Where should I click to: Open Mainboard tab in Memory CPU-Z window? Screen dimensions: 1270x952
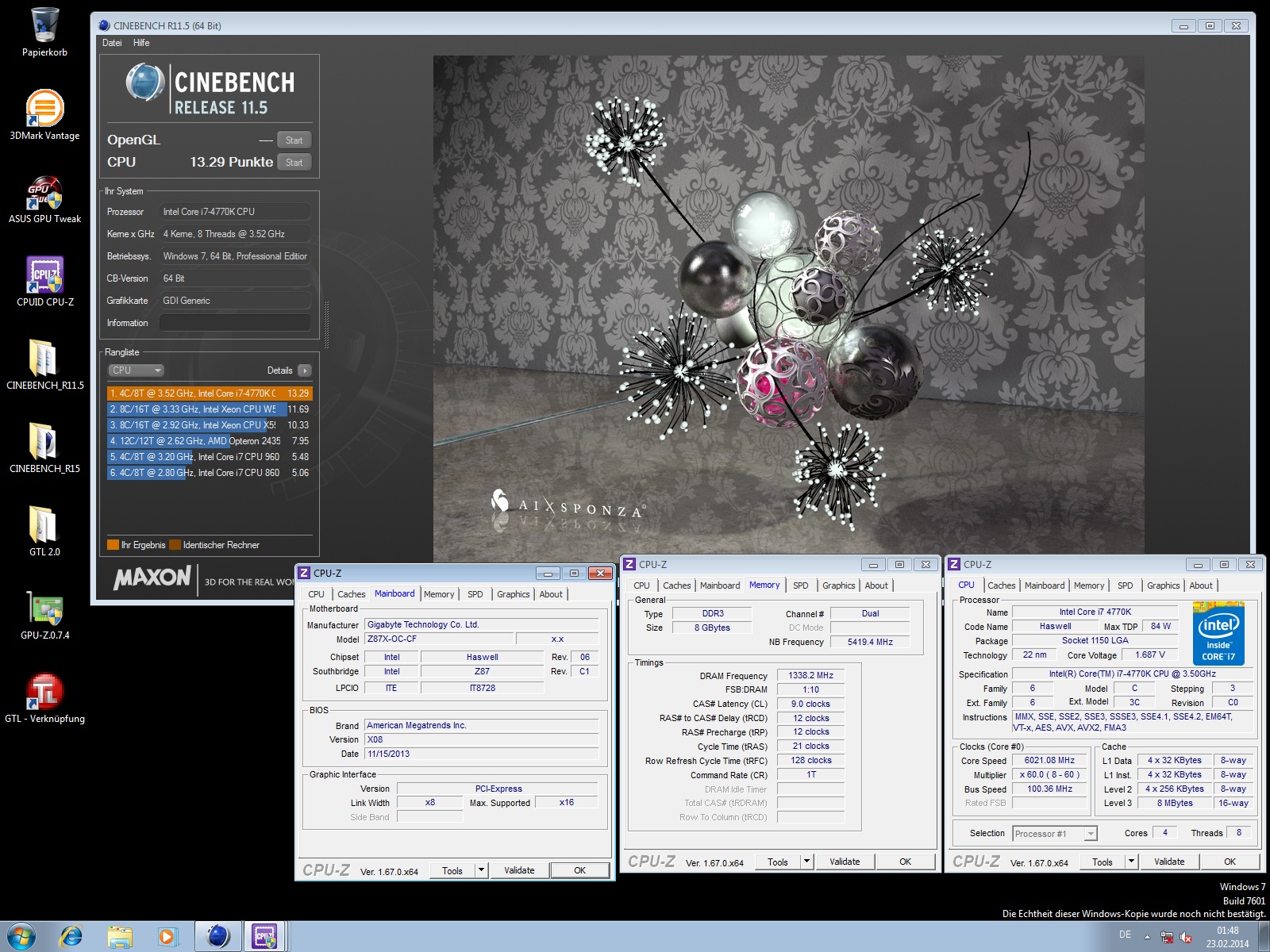720,585
